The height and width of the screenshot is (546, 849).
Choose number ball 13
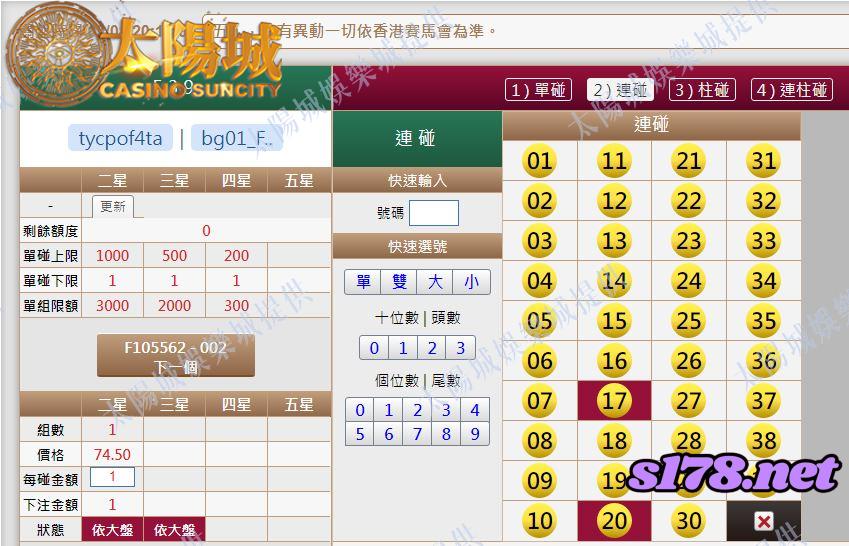point(614,241)
